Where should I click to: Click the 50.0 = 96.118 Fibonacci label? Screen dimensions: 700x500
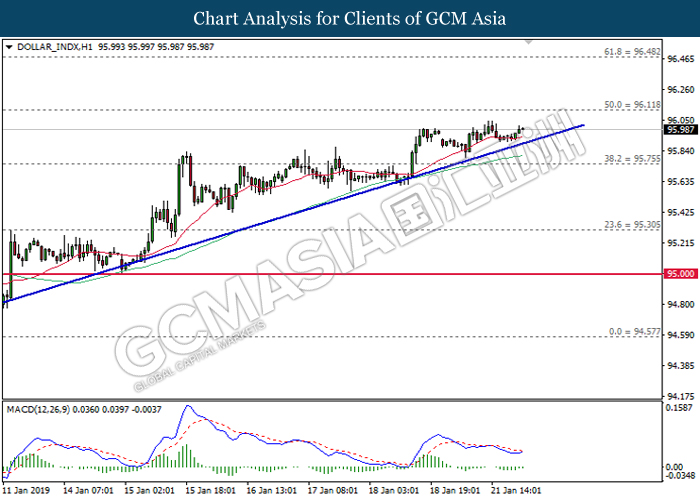pyautogui.click(x=632, y=105)
